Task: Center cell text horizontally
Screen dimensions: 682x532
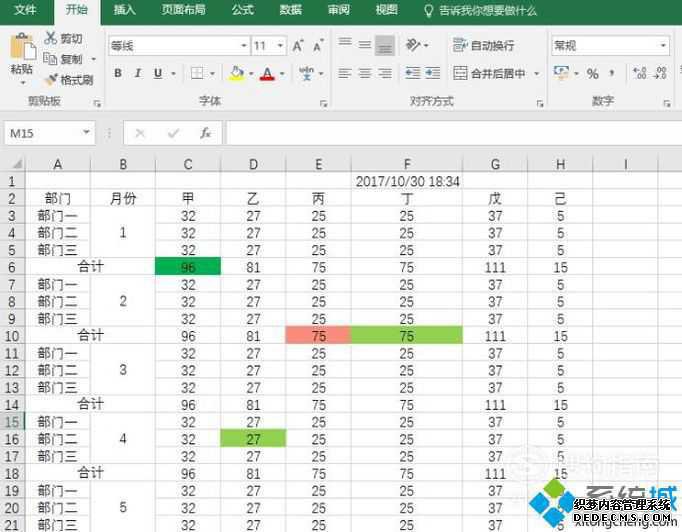Action: pyautogui.click(x=364, y=73)
